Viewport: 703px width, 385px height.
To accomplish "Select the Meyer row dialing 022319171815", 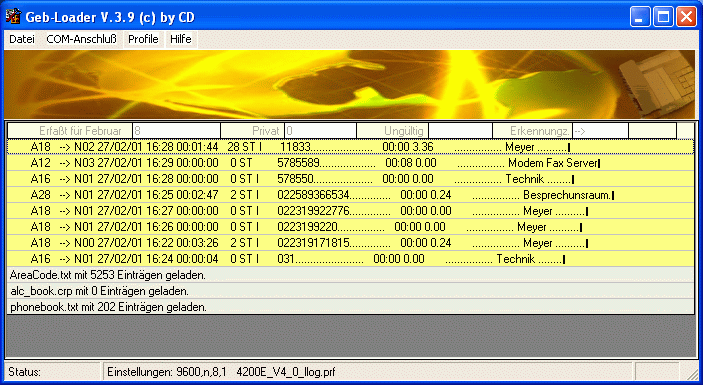I will (x=351, y=243).
